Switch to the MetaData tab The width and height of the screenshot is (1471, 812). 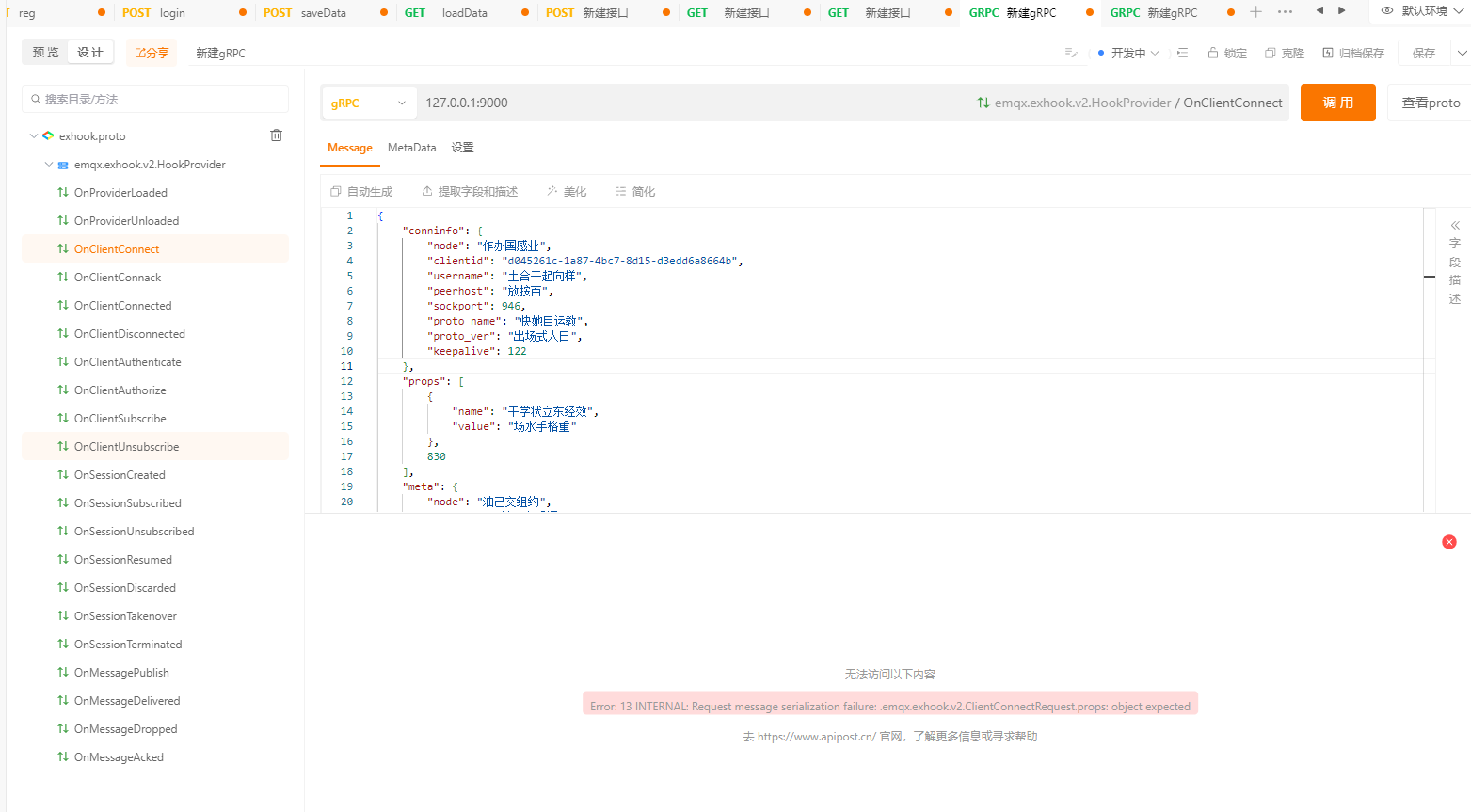411,148
